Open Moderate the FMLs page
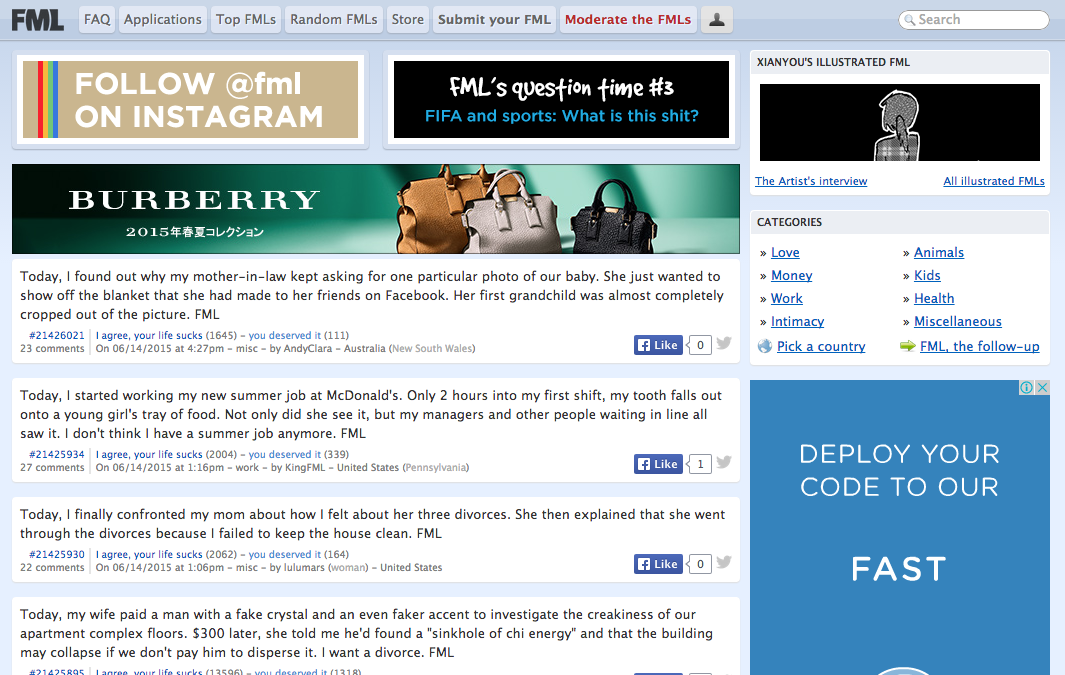 click(x=628, y=19)
